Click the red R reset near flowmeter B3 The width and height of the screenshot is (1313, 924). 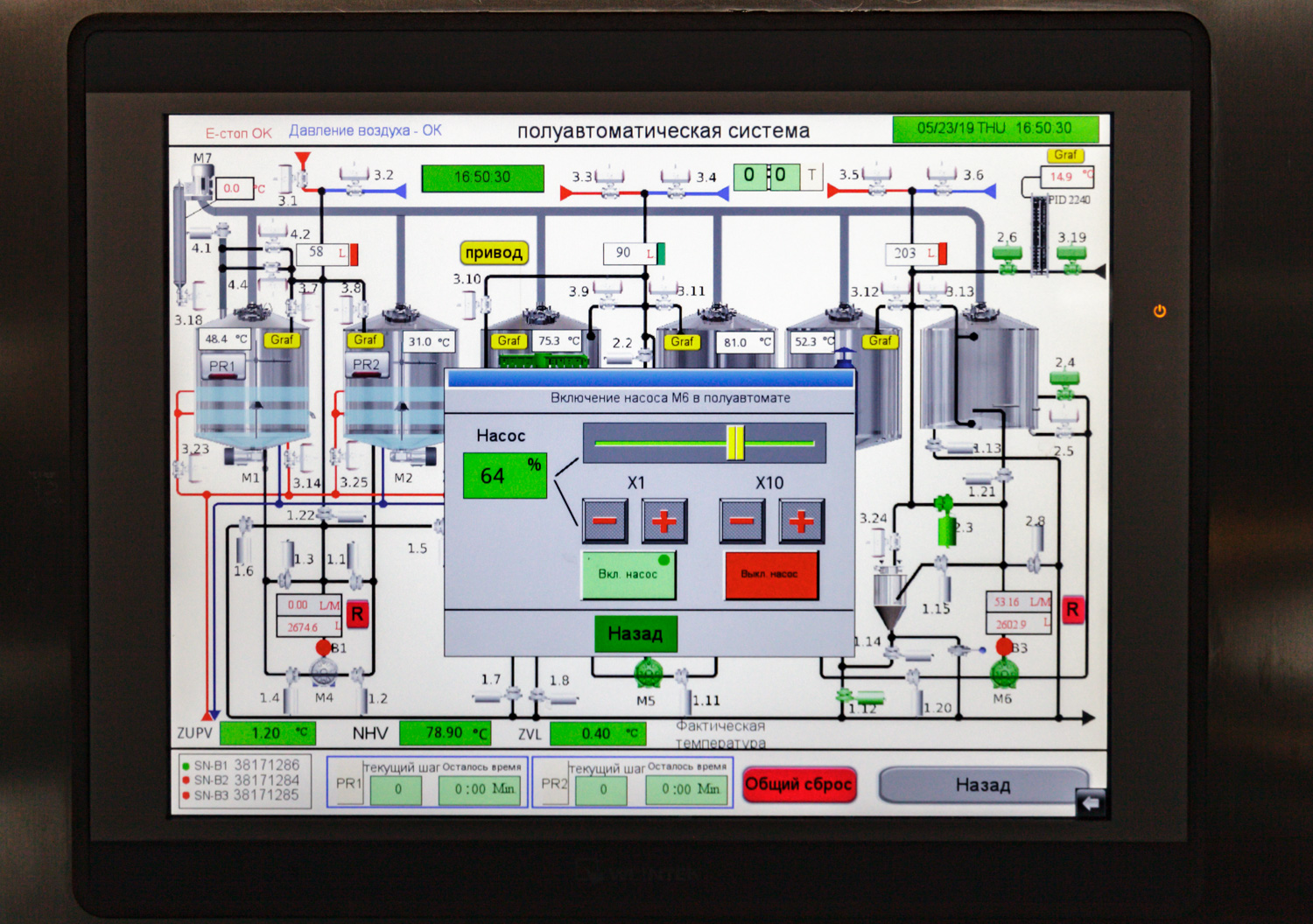(1073, 610)
